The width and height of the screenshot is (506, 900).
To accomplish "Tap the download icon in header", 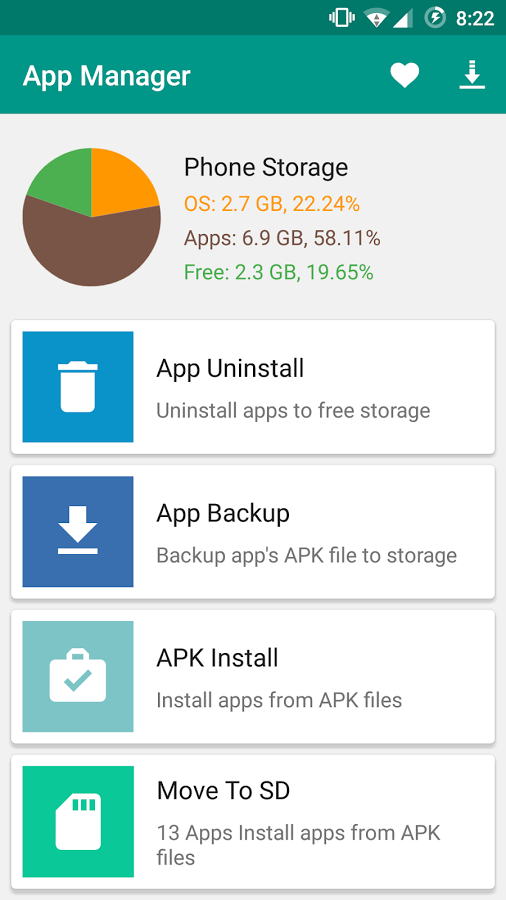I will pyautogui.click(x=472, y=75).
